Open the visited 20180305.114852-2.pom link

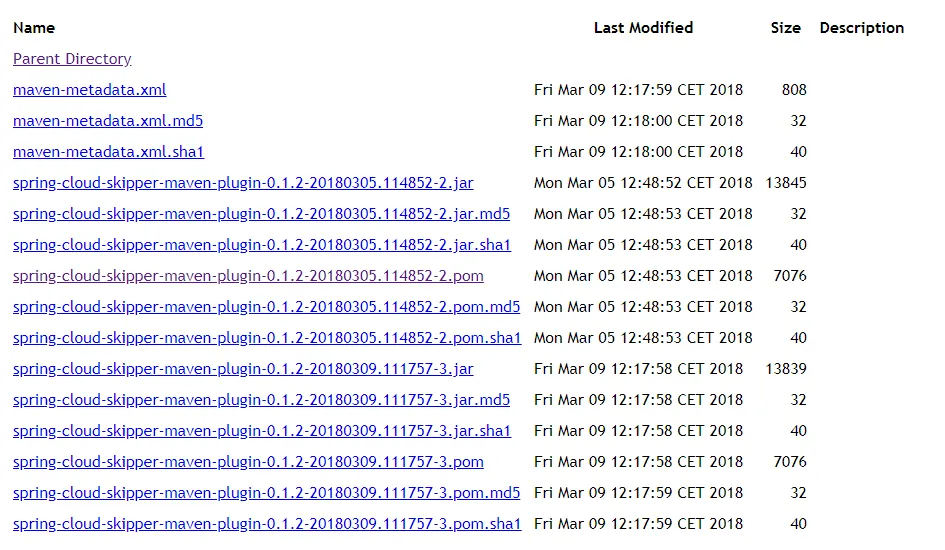tap(248, 276)
